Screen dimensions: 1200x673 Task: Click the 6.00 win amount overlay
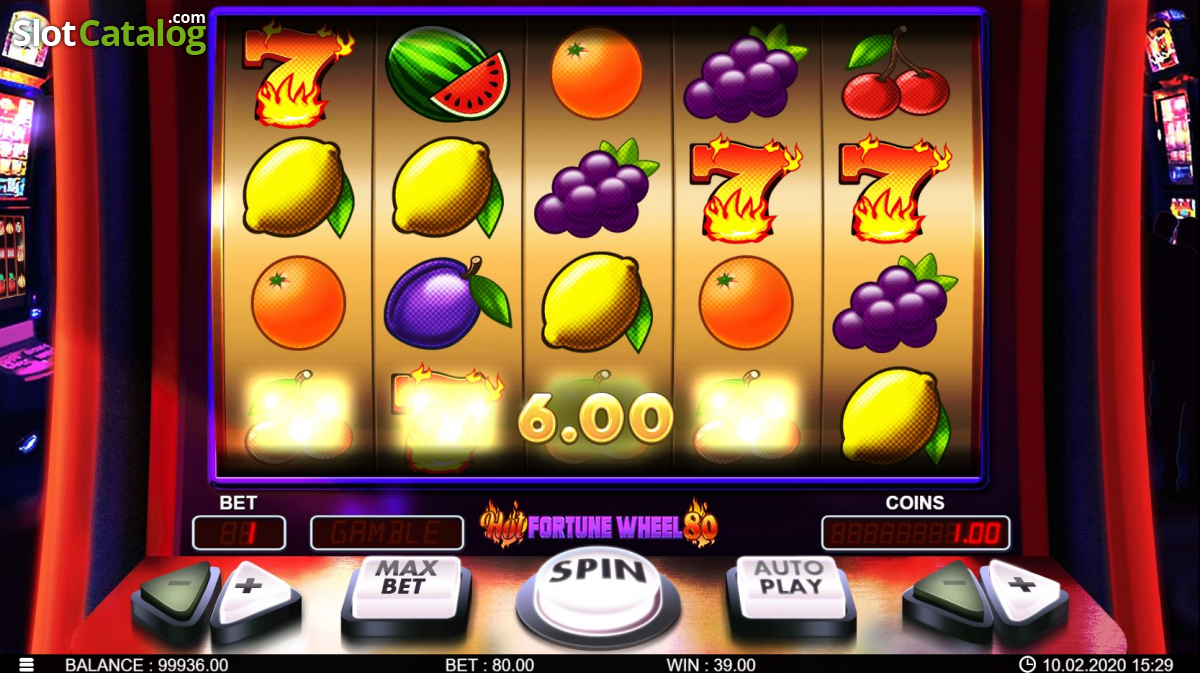coord(595,418)
